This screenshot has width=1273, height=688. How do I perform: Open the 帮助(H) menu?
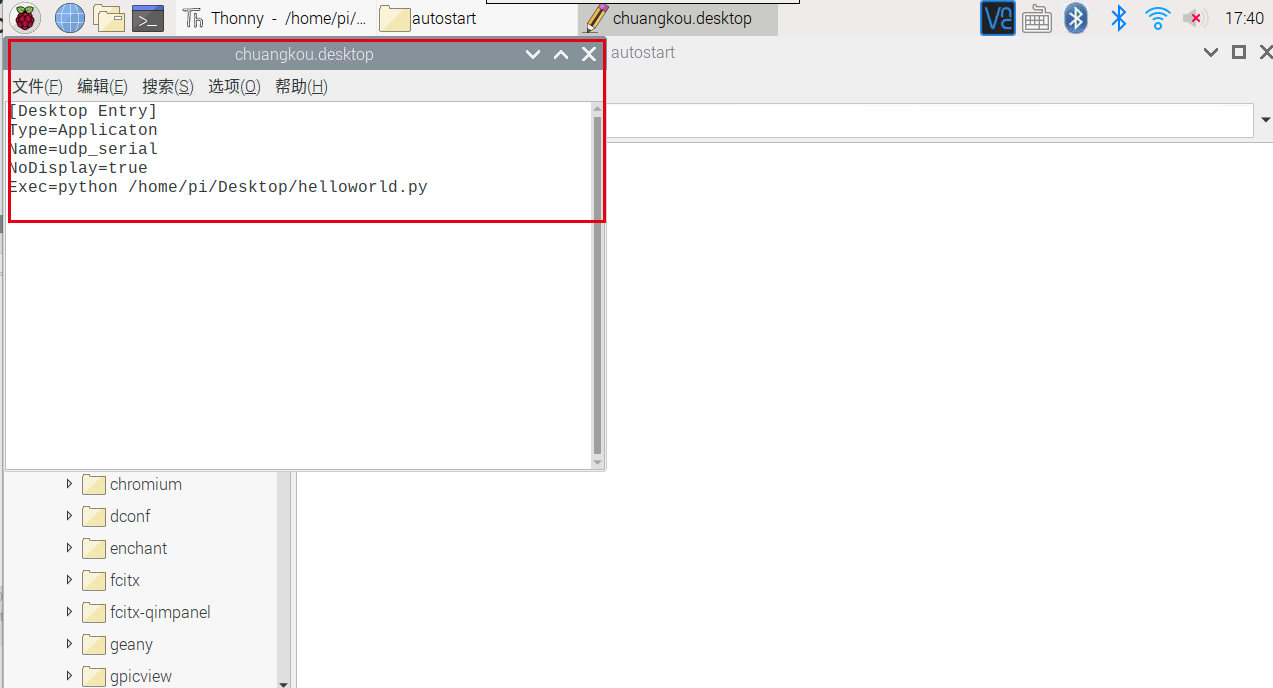click(x=301, y=87)
